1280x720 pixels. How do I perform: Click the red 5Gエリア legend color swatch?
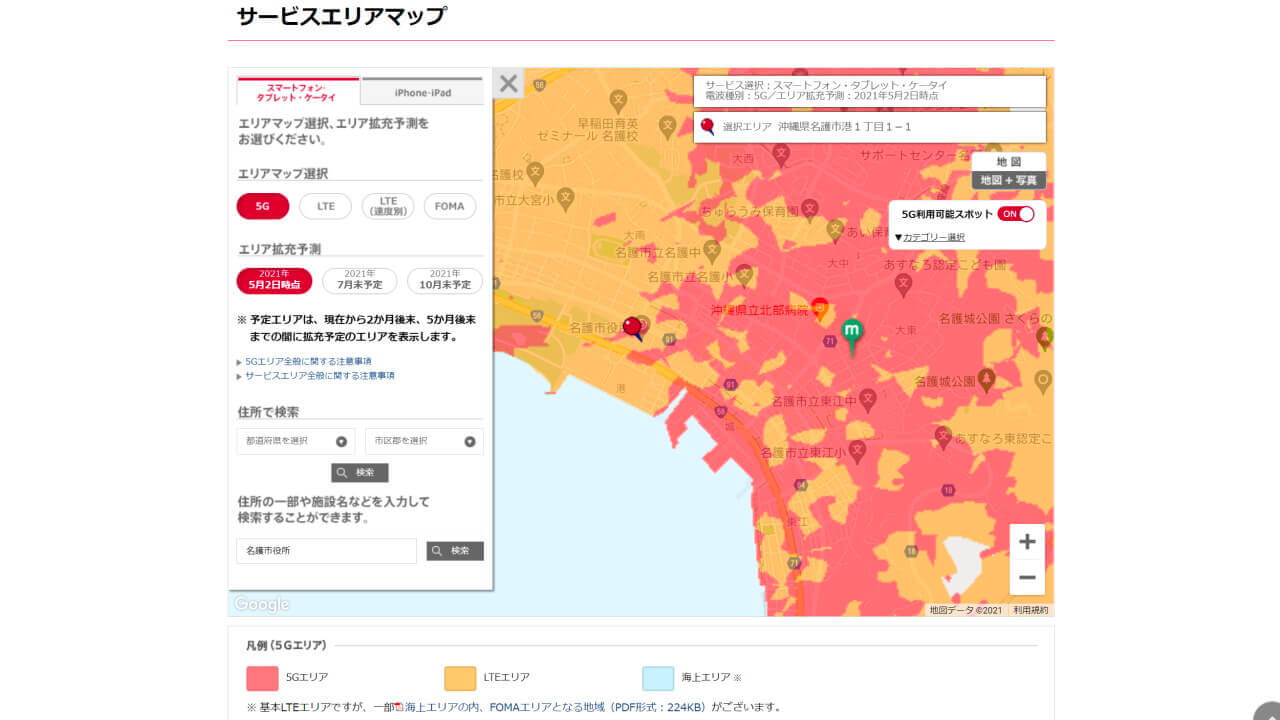[x=260, y=677]
